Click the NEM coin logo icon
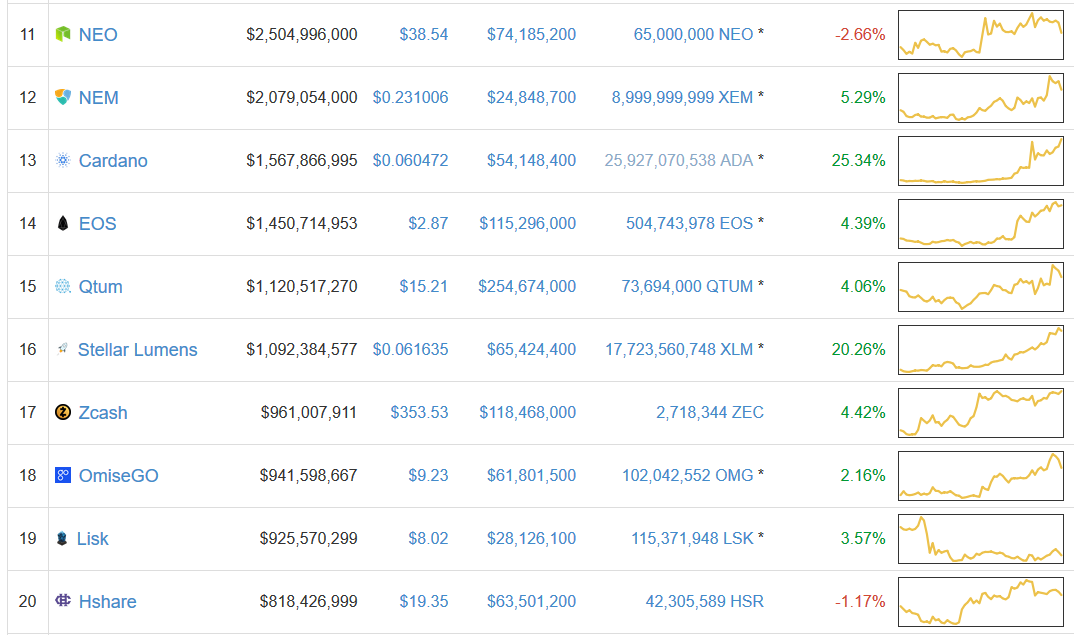The height and width of the screenshot is (635, 1074). [63, 98]
